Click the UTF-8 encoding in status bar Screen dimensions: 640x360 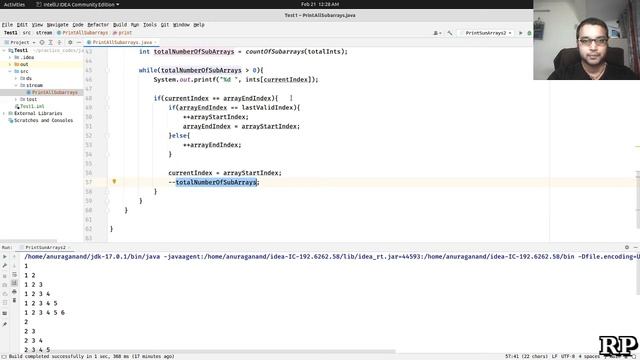click(568, 356)
